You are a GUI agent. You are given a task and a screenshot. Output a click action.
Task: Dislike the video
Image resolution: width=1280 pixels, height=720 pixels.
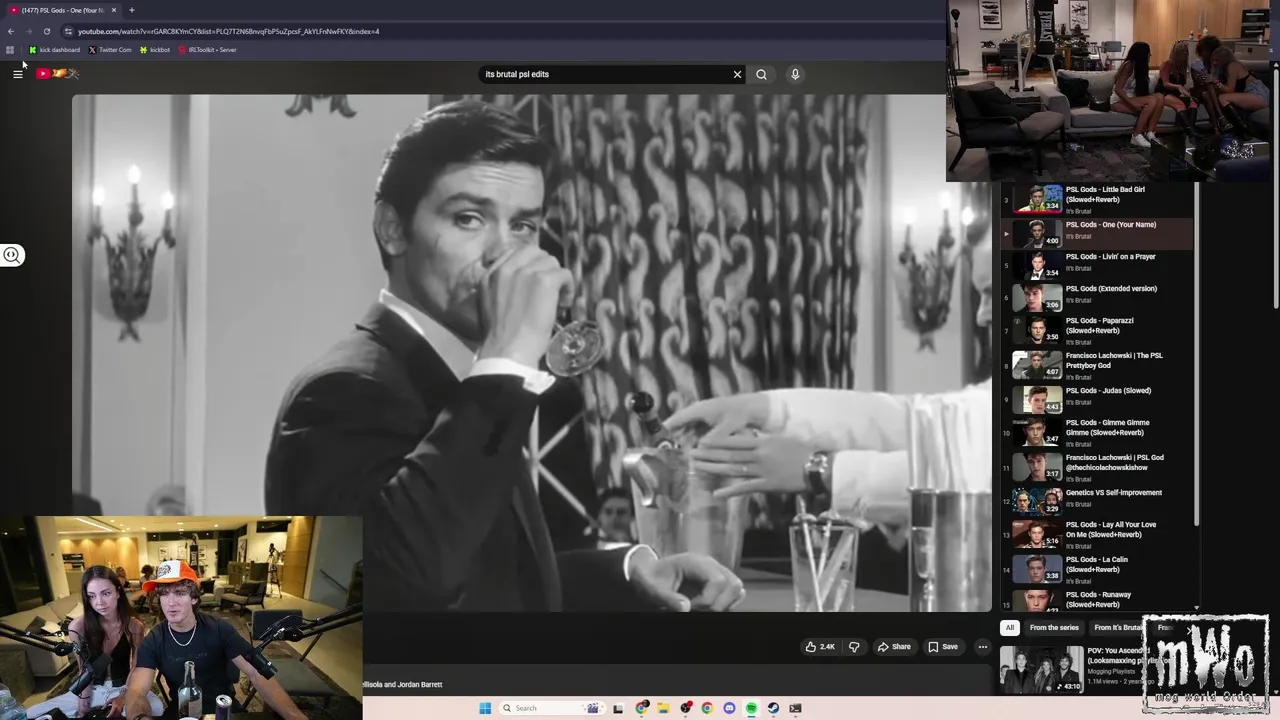854,647
